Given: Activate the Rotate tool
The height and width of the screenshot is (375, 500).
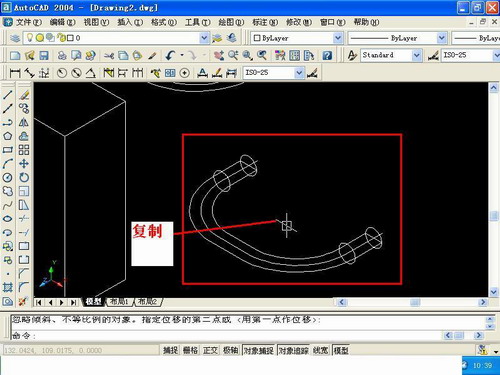Looking at the screenshot, I should 24,177.
